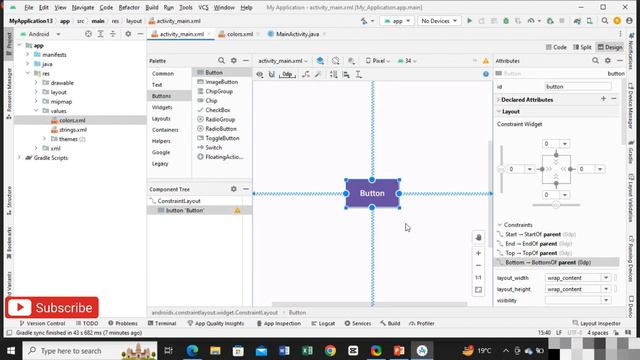Run the app with the green play icon
Image resolution: width=640 pixels, height=360 pixels.
tap(469, 21)
